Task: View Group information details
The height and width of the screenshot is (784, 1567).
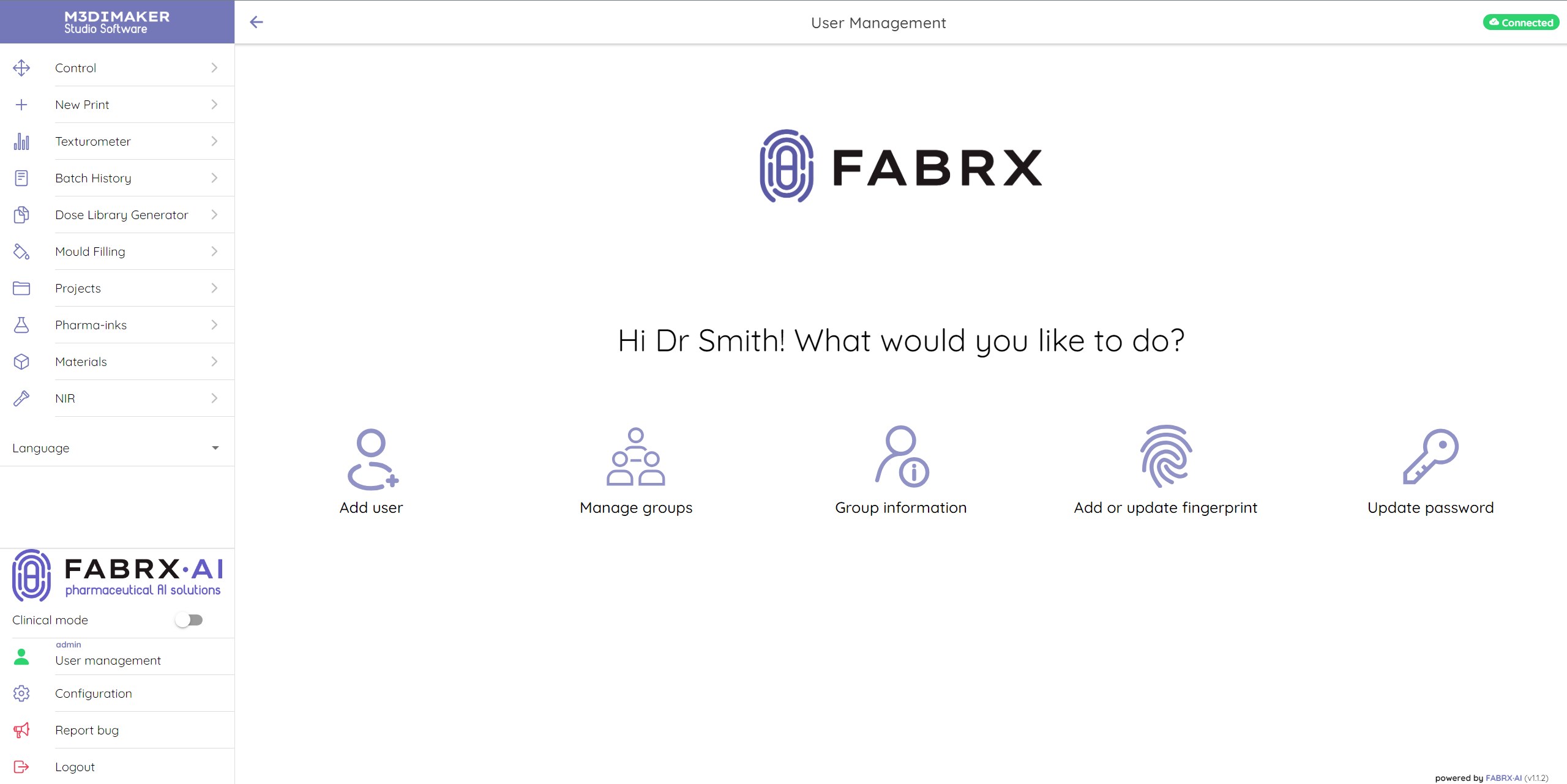Action: point(900,469)
